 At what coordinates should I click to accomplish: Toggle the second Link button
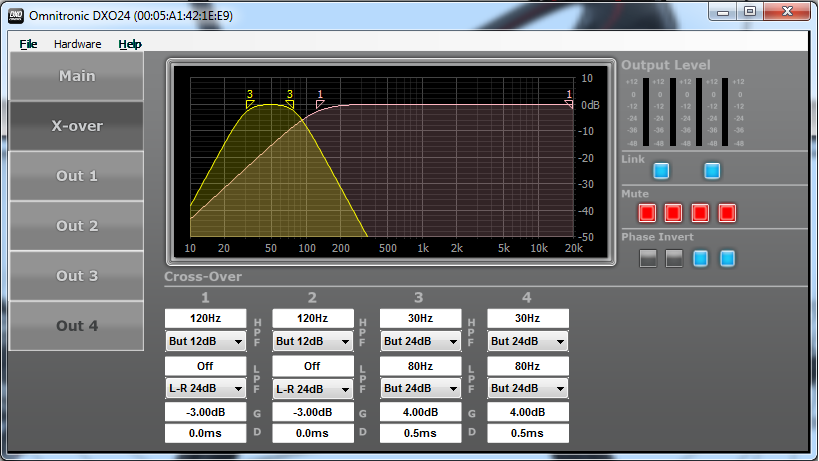tap(712, 171)
